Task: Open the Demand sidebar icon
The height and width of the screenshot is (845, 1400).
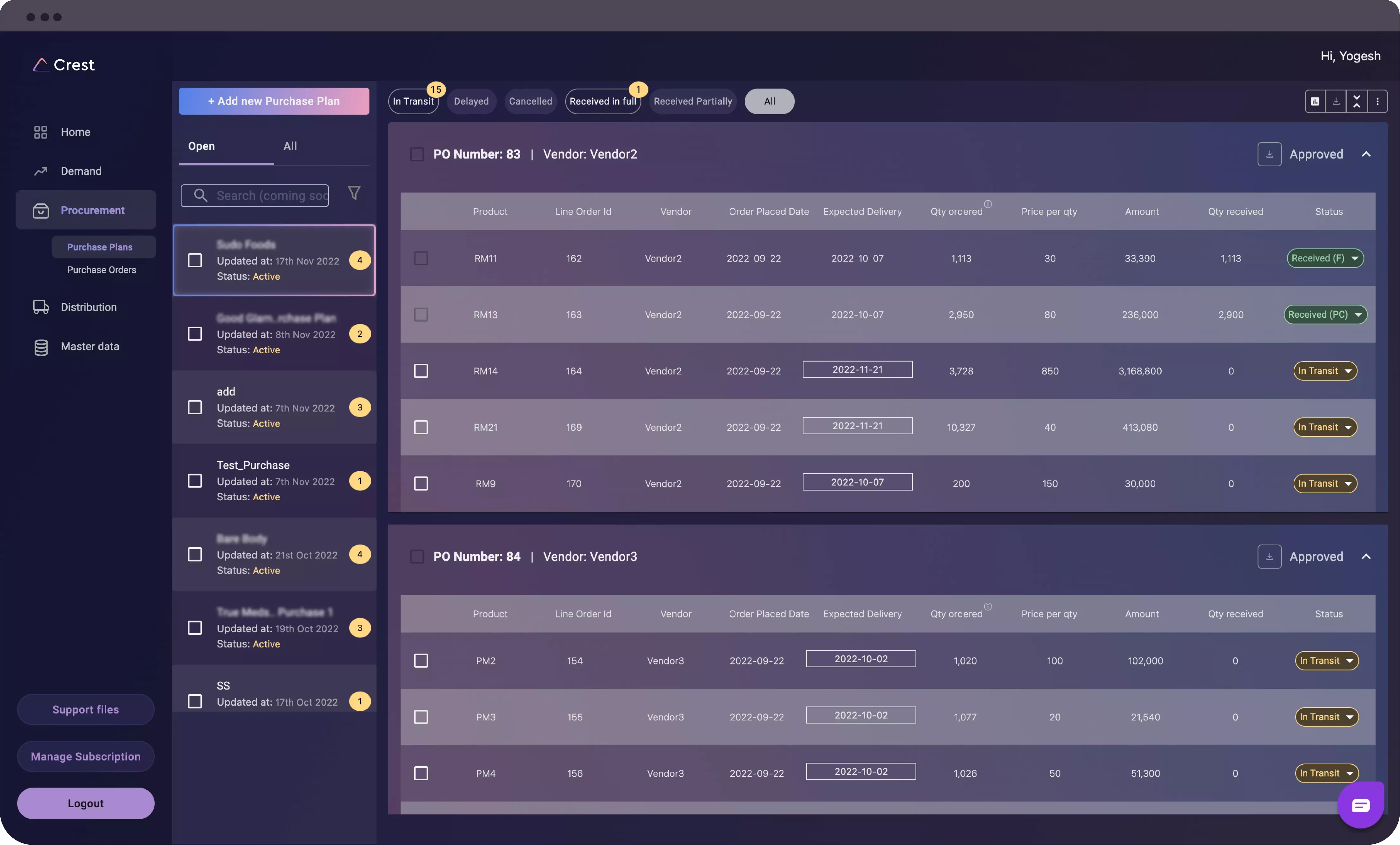Action: coord(40,170)
